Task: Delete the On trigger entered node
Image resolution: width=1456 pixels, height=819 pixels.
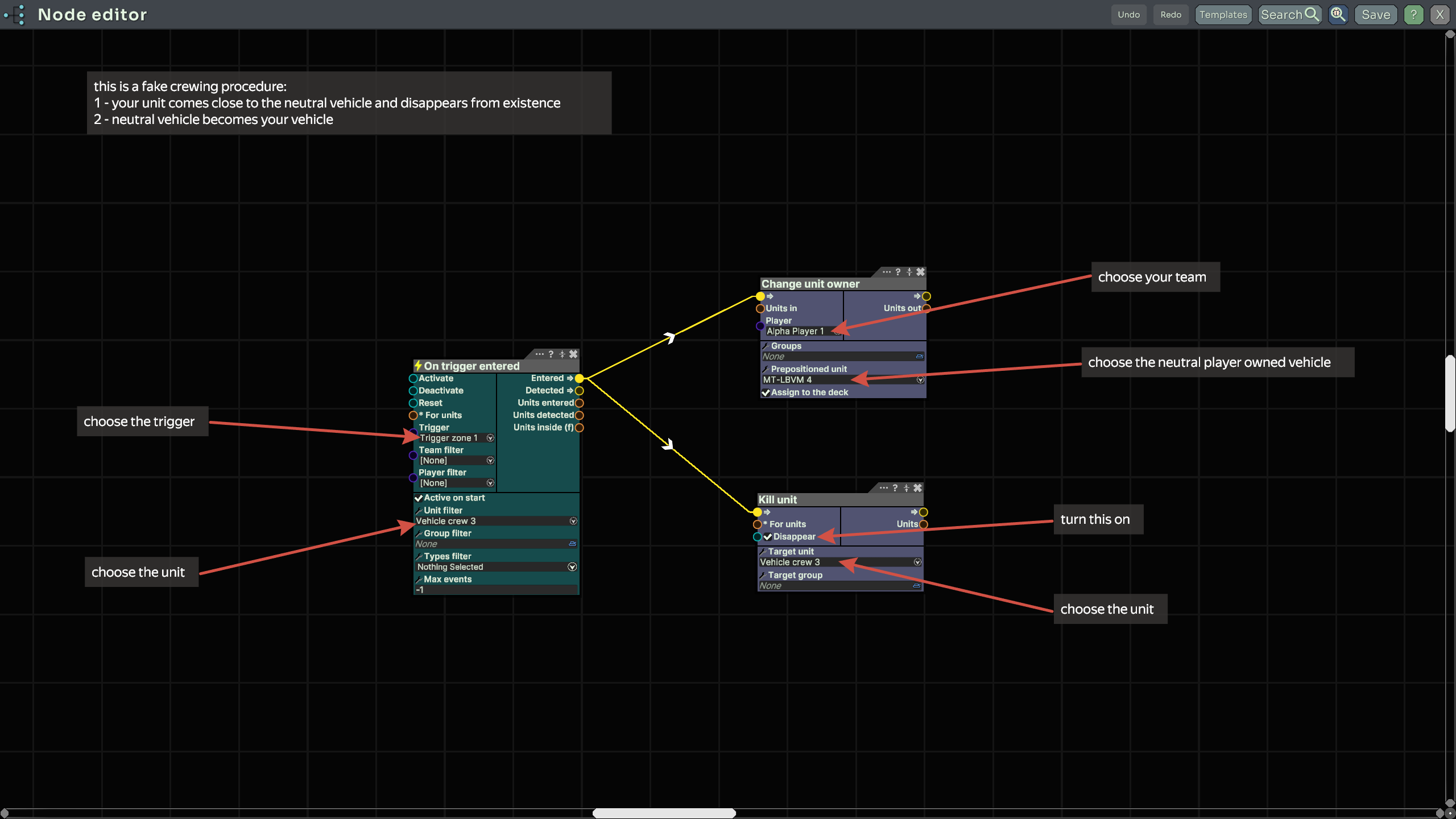Action: click(x=573, y=354)
